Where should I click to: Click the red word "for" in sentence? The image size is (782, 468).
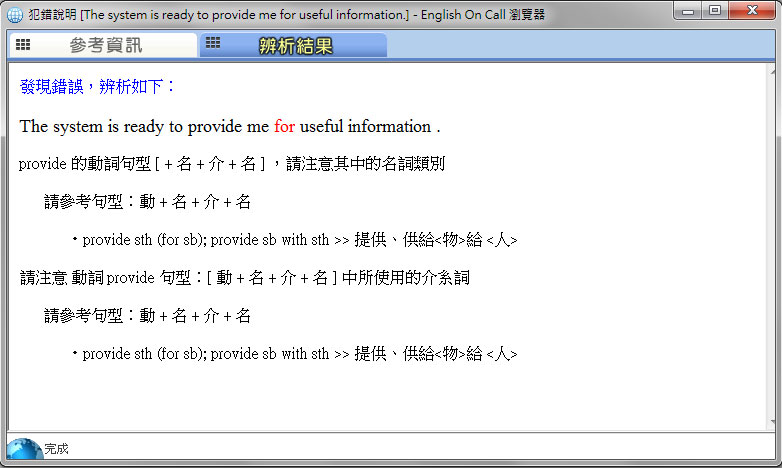click(x=284, y=127)
